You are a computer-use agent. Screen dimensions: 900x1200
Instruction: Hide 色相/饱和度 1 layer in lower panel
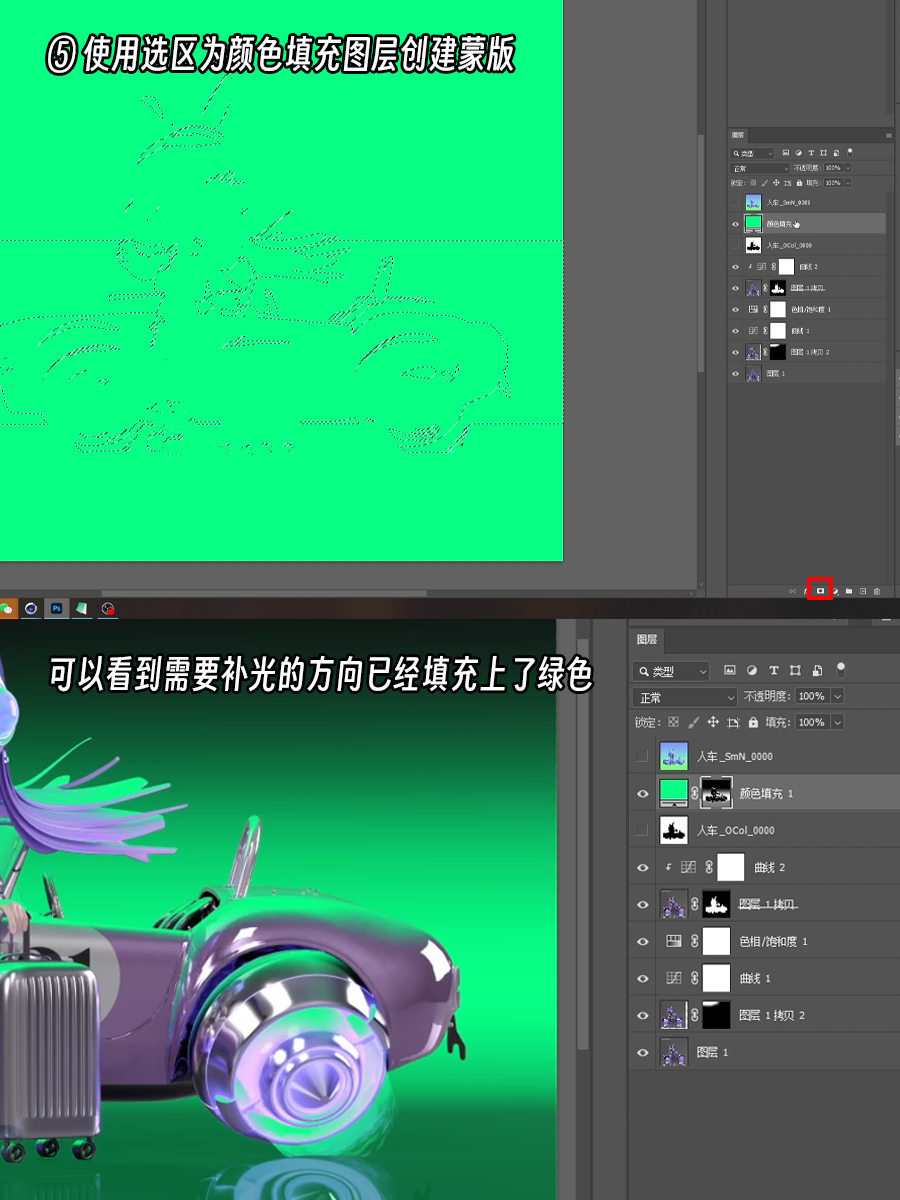click(x=643, y=941)
